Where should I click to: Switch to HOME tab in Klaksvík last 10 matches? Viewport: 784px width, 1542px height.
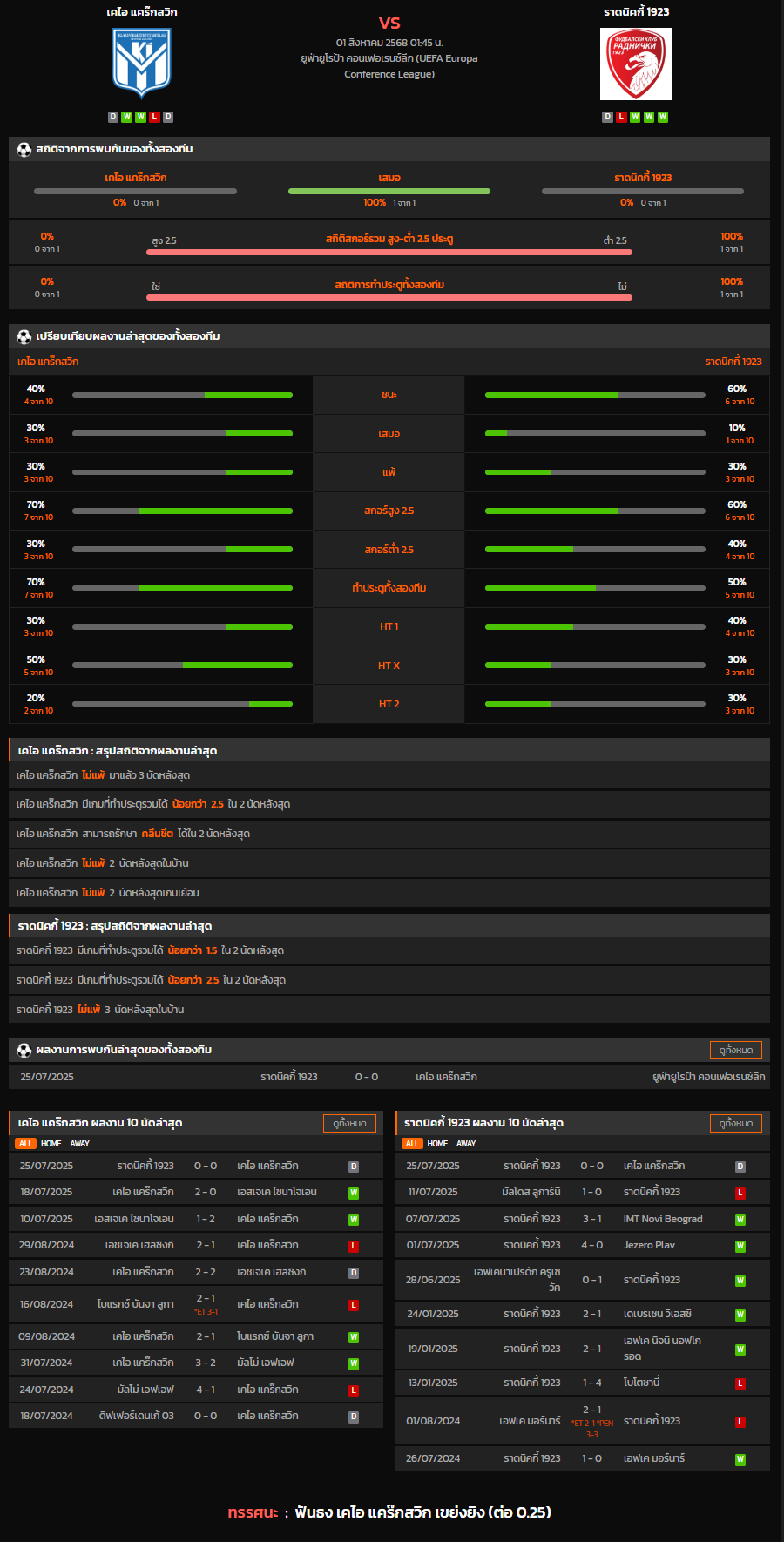click(x=51, y=1144)
